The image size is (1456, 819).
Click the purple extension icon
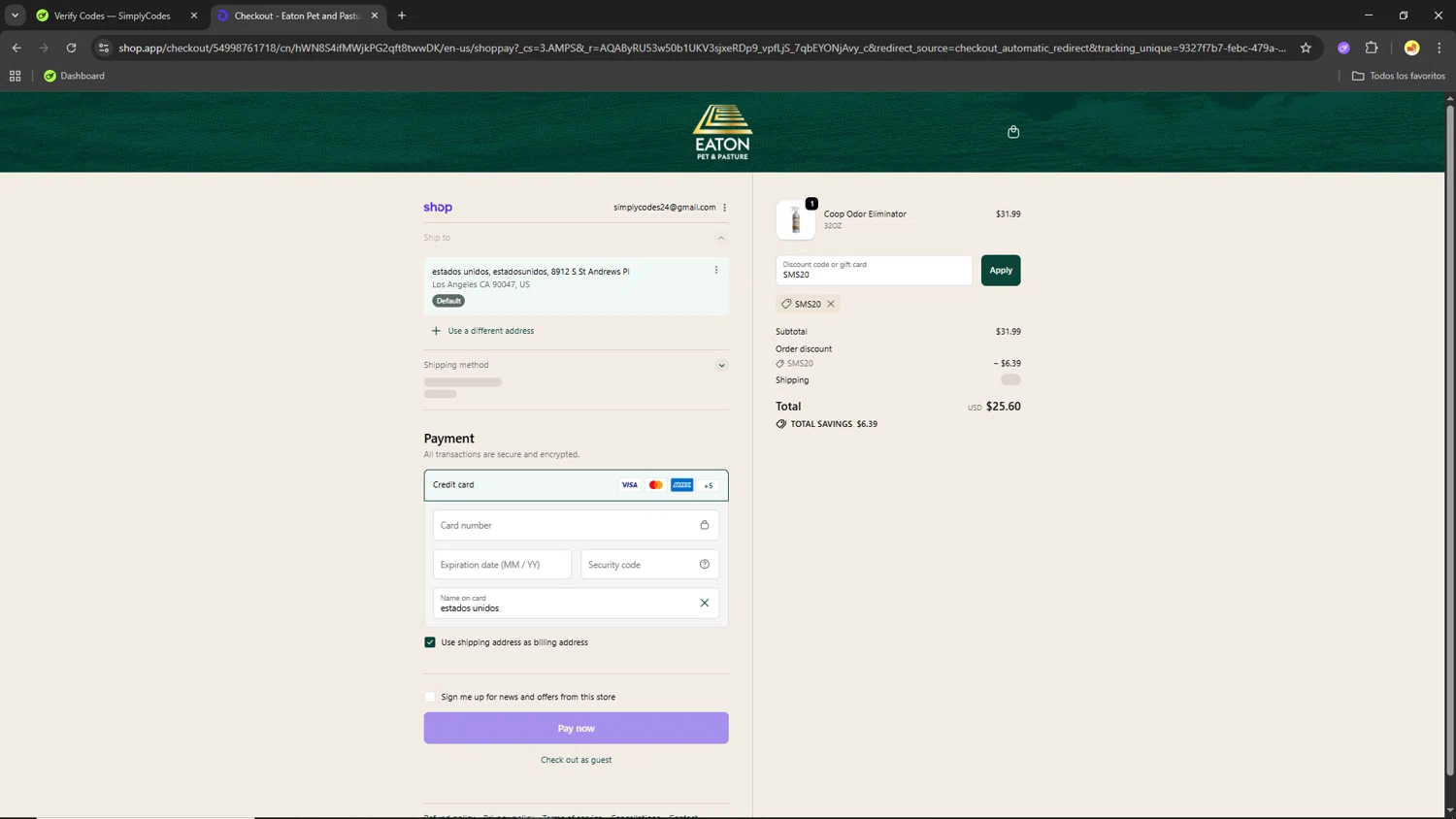1343,48
